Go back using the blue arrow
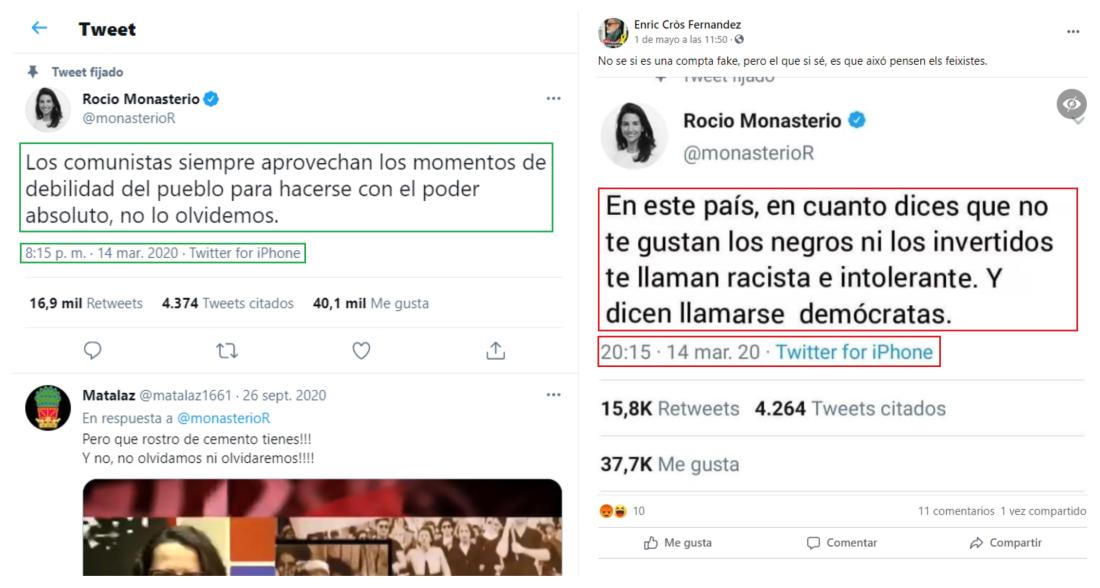This screenshot has height=588, width=1100. (x=39, y=28)
